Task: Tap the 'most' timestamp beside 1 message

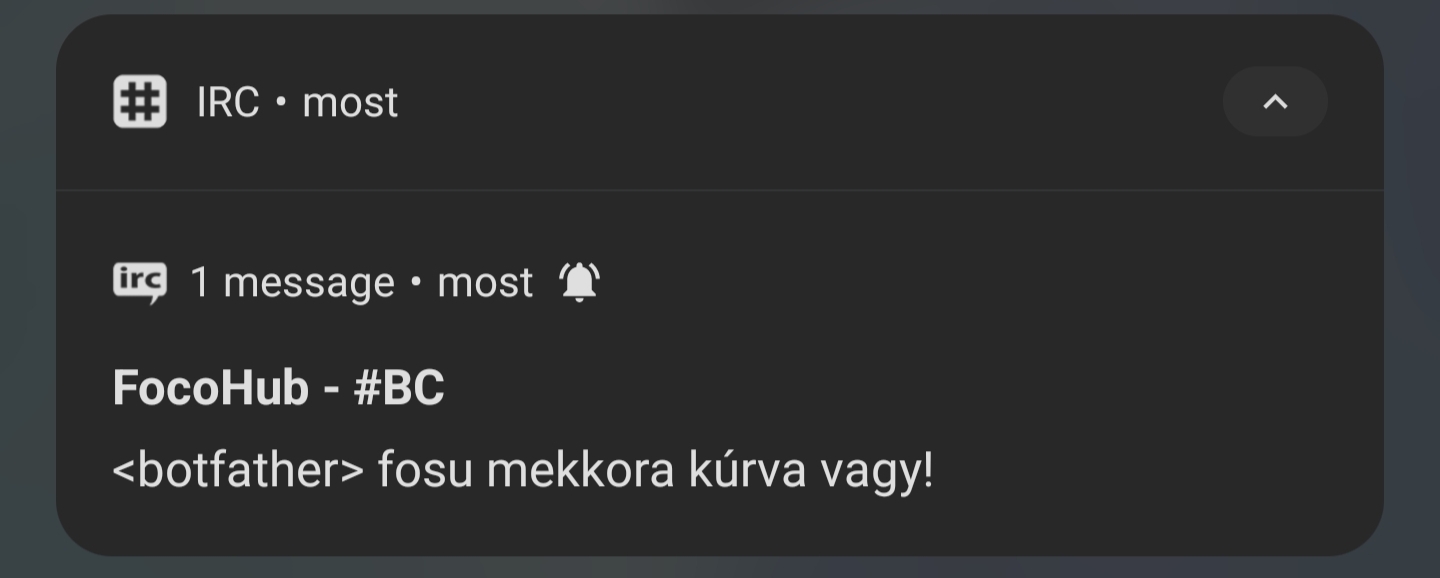Action: click(x=485, y=283)
